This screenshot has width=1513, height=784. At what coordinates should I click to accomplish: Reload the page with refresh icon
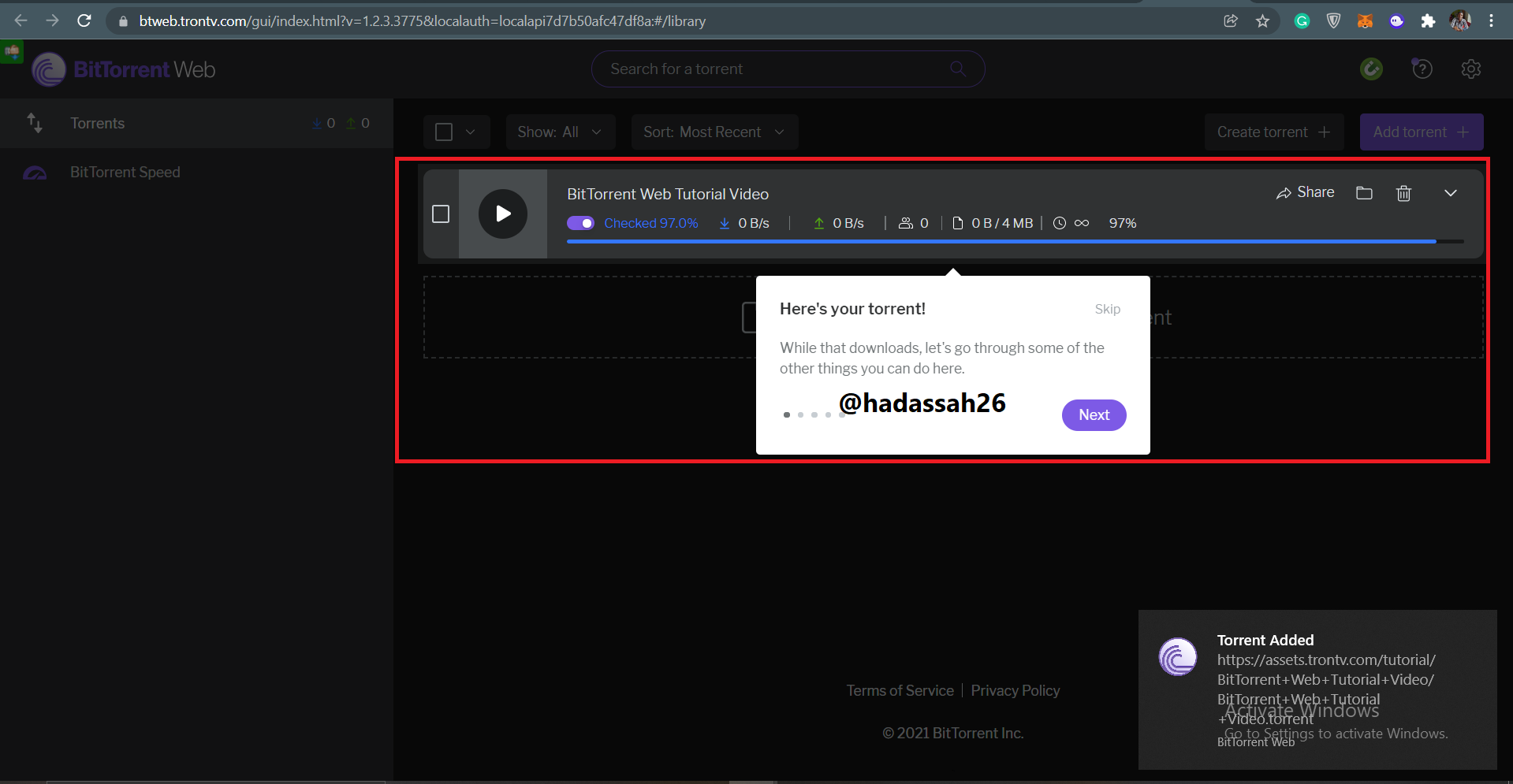[x=84, y=20]
